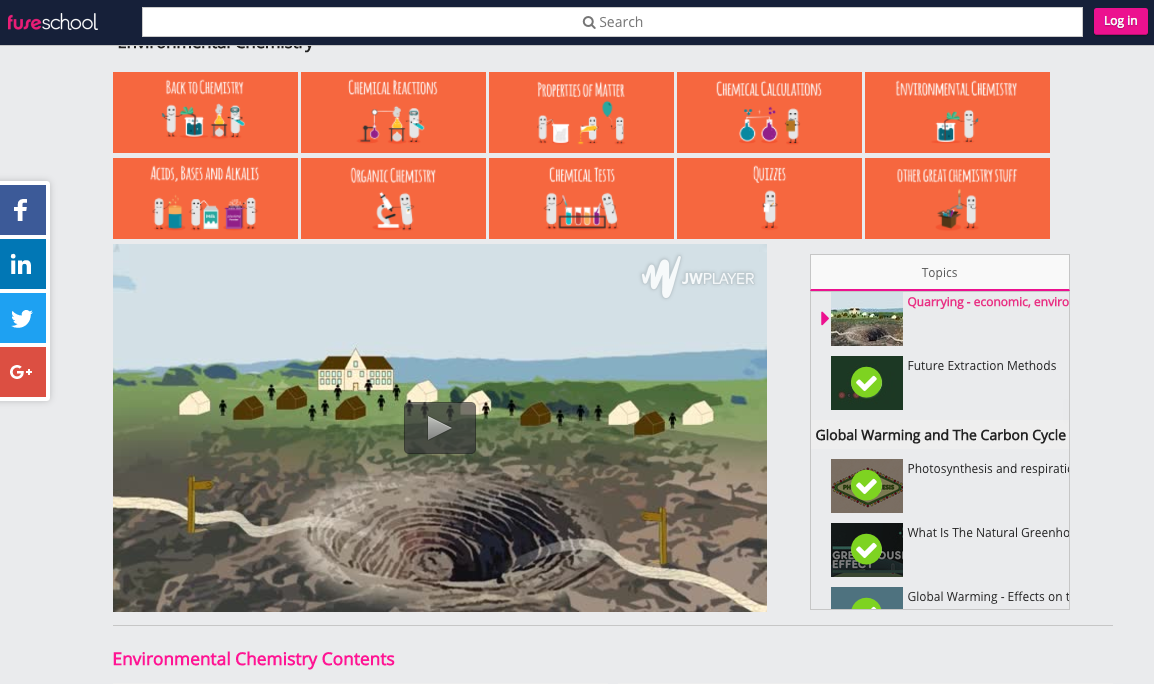This screenshot has width=1154, height=684.
Task: Switch to the Topics tab
Action: (x=939, y=272)
